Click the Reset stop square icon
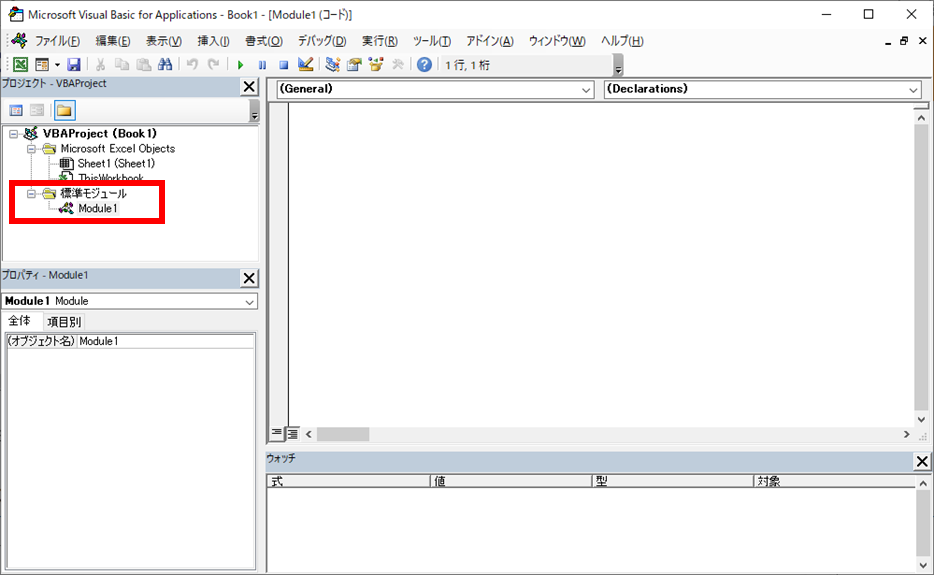This screenshot has height=575, width=934. (284, 65)
